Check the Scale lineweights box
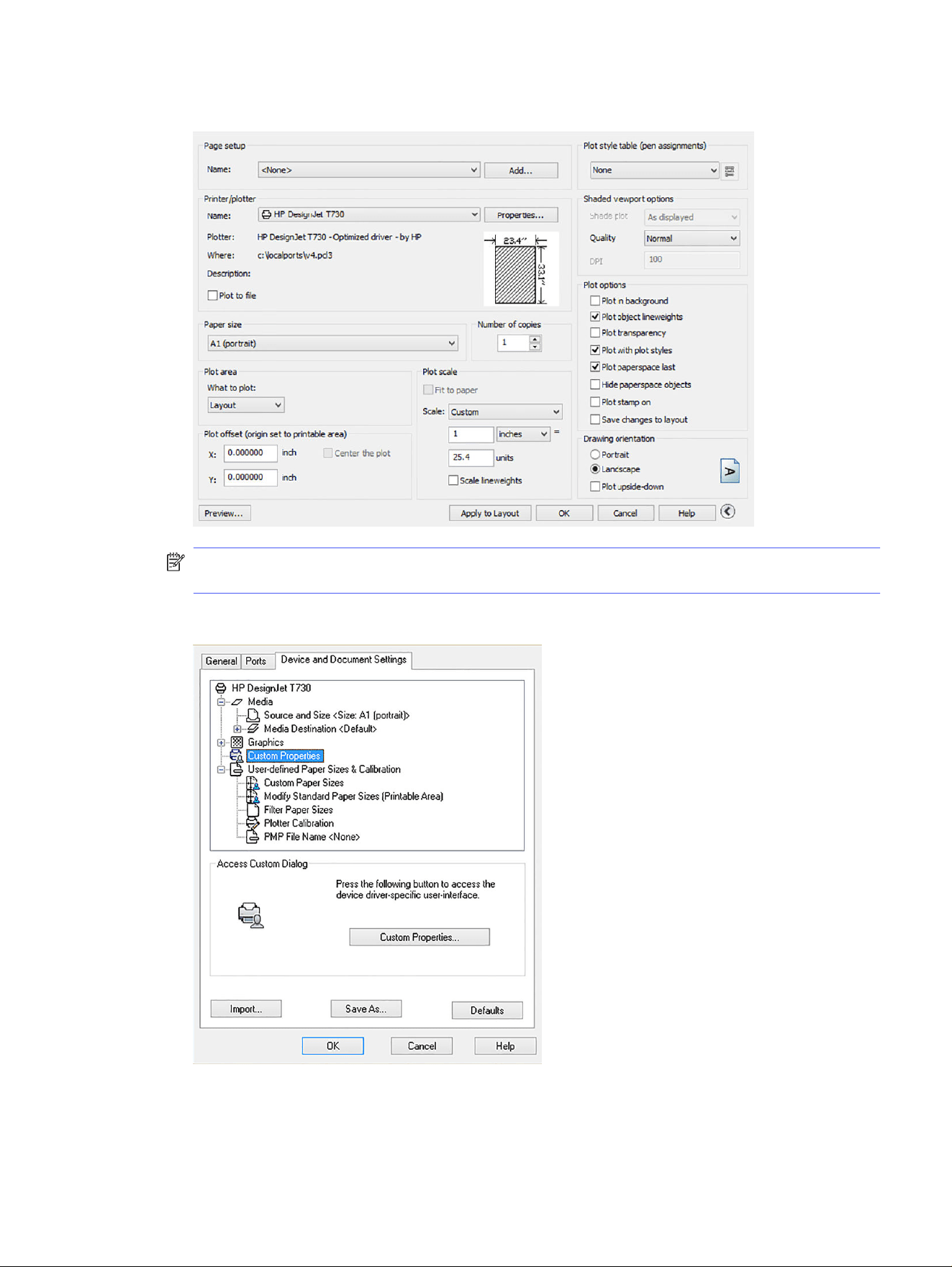The width and height of the screenshot is (952, 1267). [x=453, y=481]
